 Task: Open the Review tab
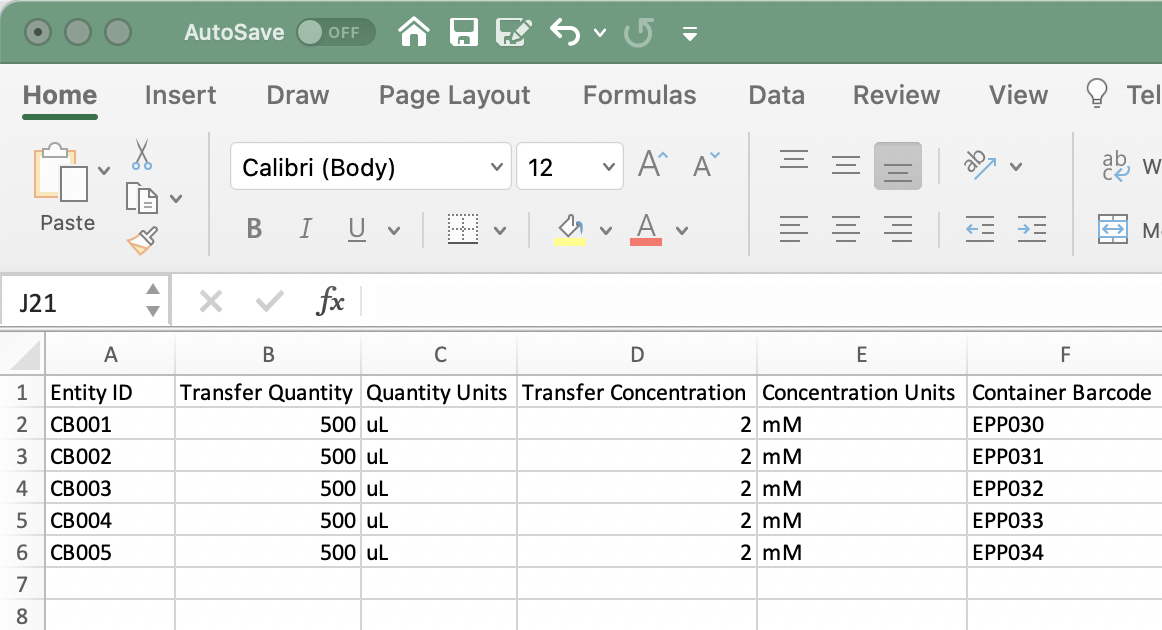pos(896,95)
